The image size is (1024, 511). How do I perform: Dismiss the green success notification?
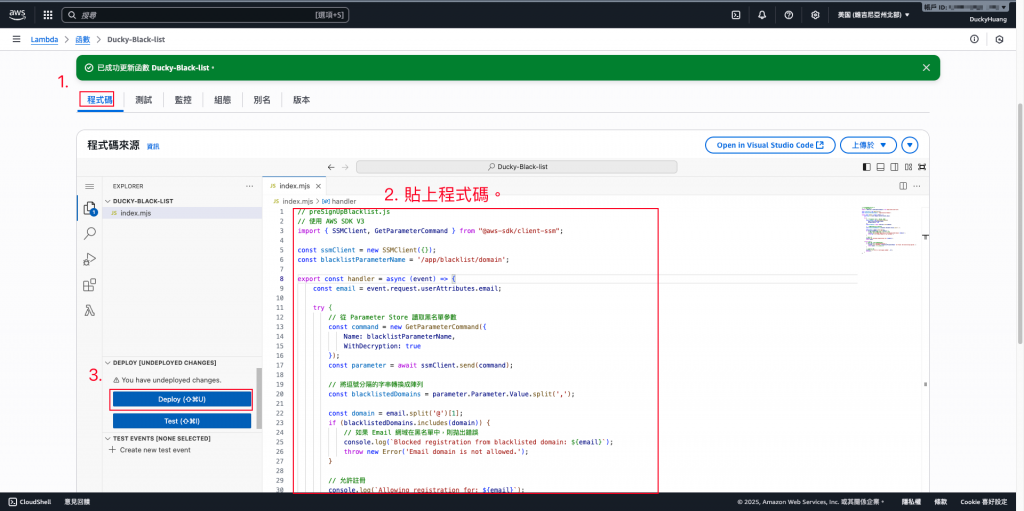(x=926, y=67)
